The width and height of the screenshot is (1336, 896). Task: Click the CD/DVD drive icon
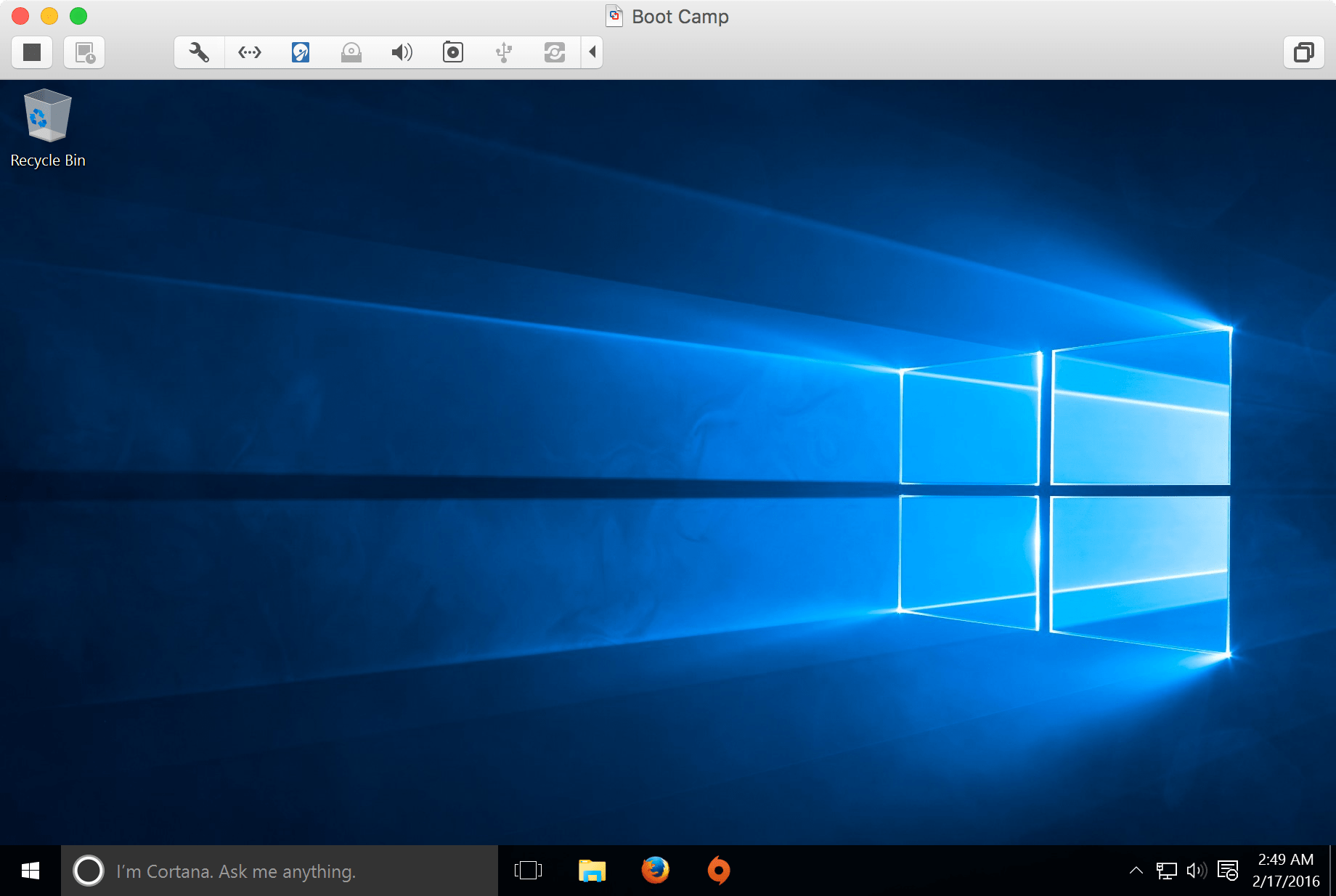pos(351,52)
